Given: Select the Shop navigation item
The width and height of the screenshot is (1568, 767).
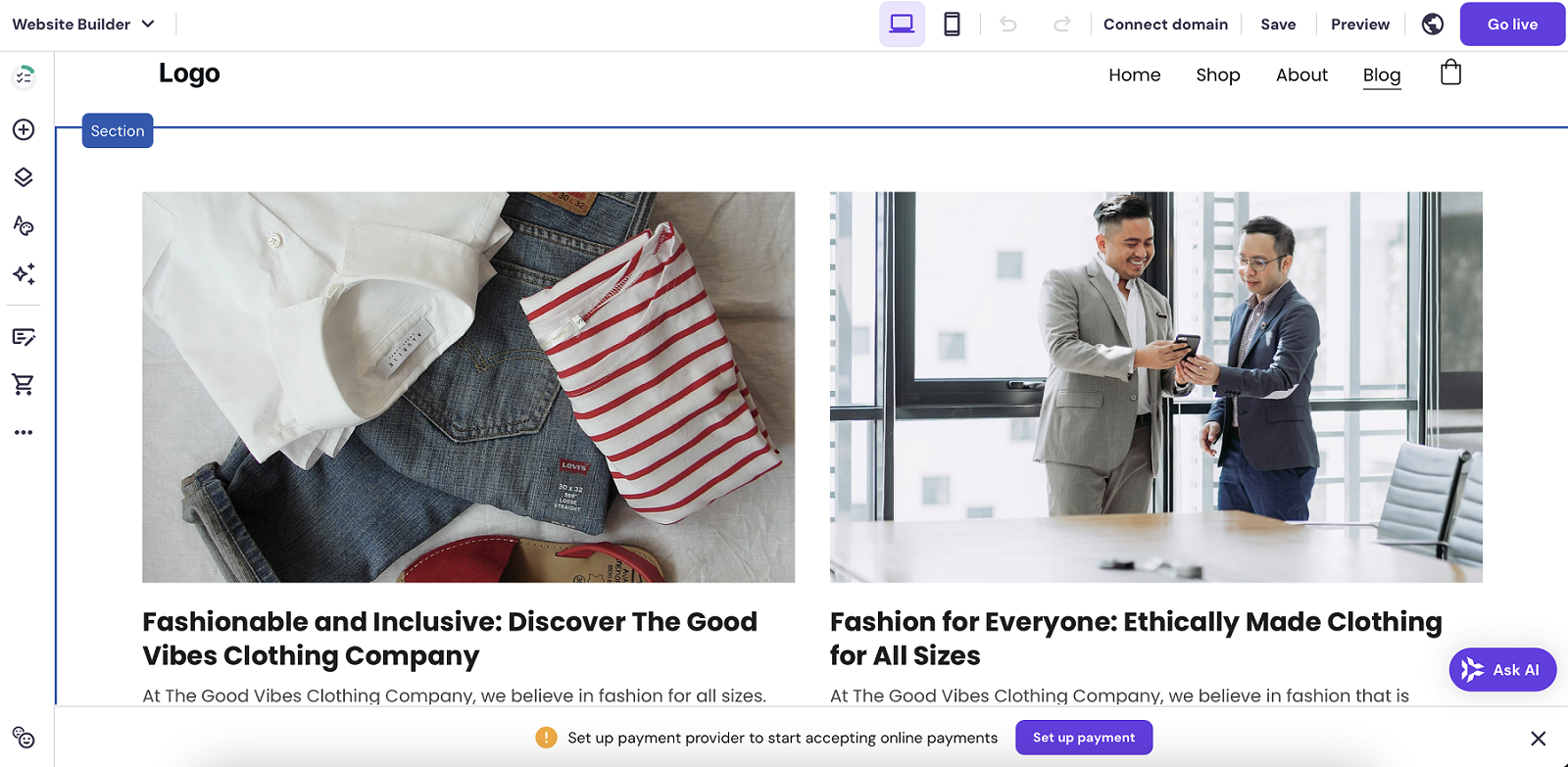Looking at the screenshot, I should click(1217, 75).
